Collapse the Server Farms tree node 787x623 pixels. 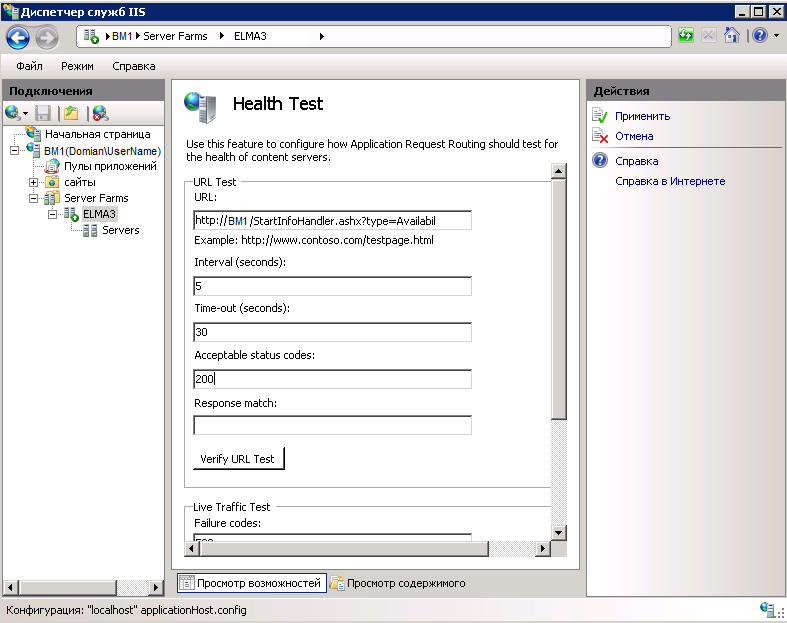33,198
